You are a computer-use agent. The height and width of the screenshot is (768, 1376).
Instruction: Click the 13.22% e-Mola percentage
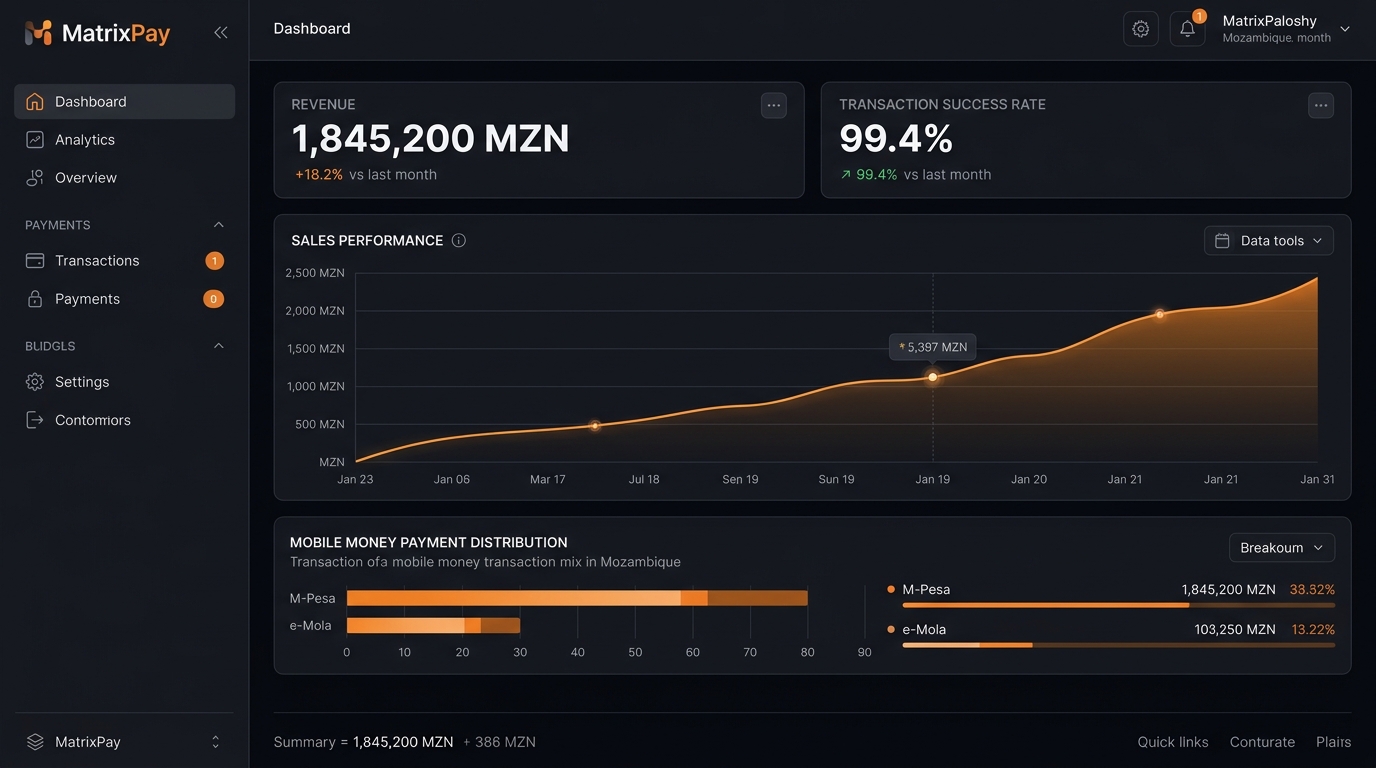click(x=1313, y=630)
